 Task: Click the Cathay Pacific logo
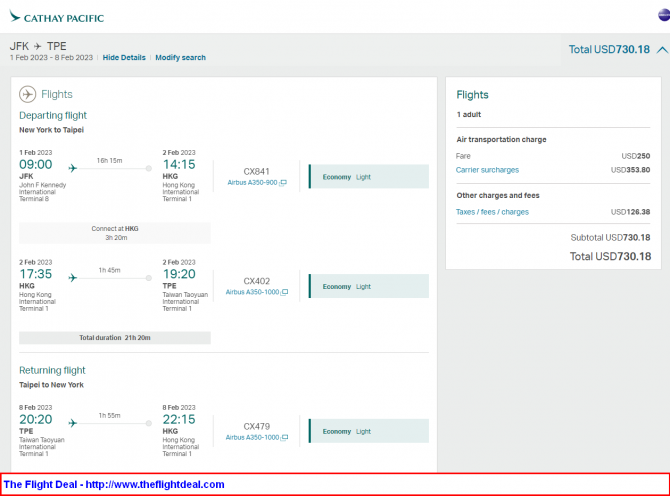pos(57,17)
